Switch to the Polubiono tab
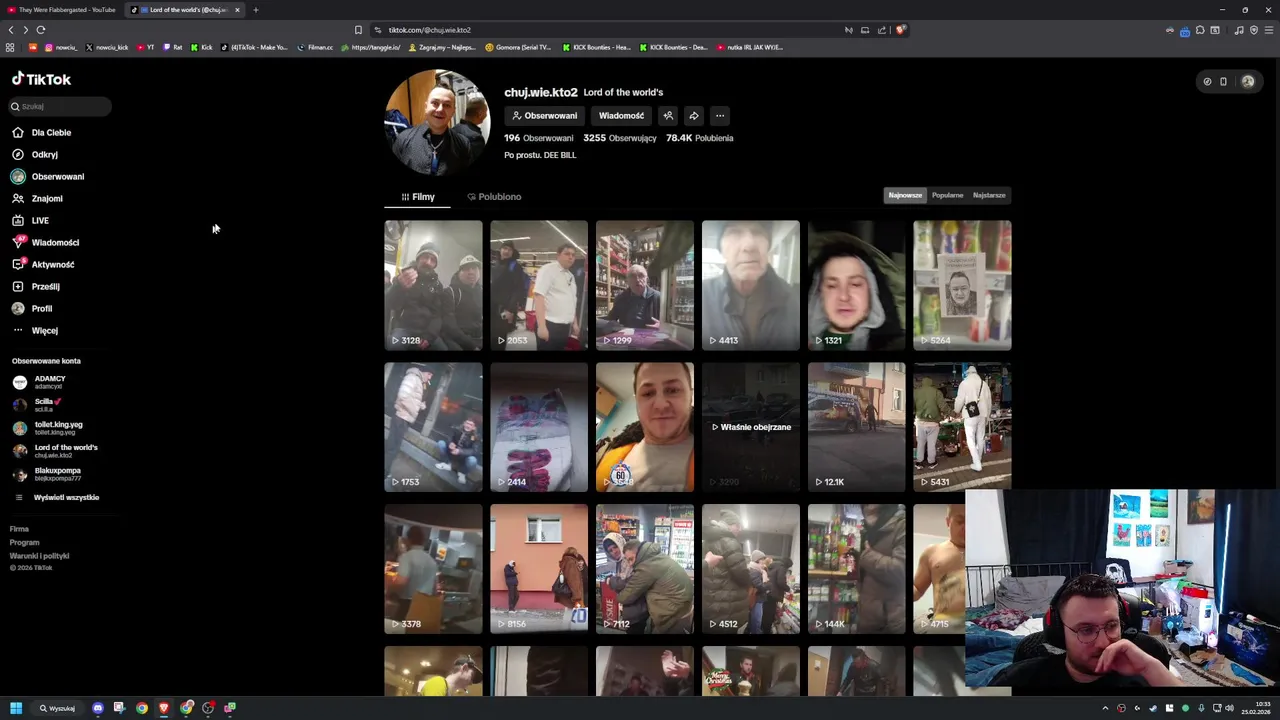 [494, 197]
